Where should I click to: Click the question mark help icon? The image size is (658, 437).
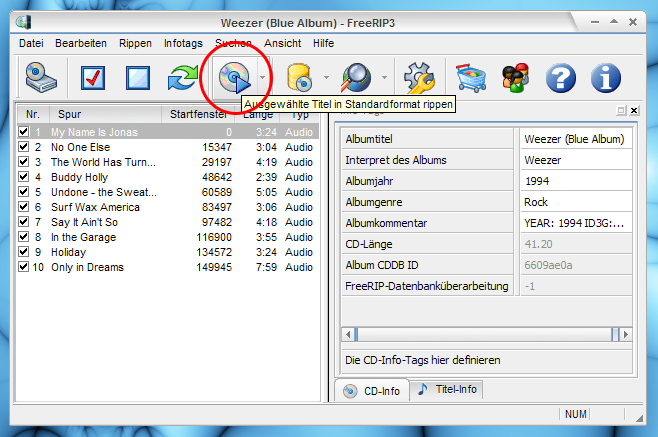tap(561, 78)
